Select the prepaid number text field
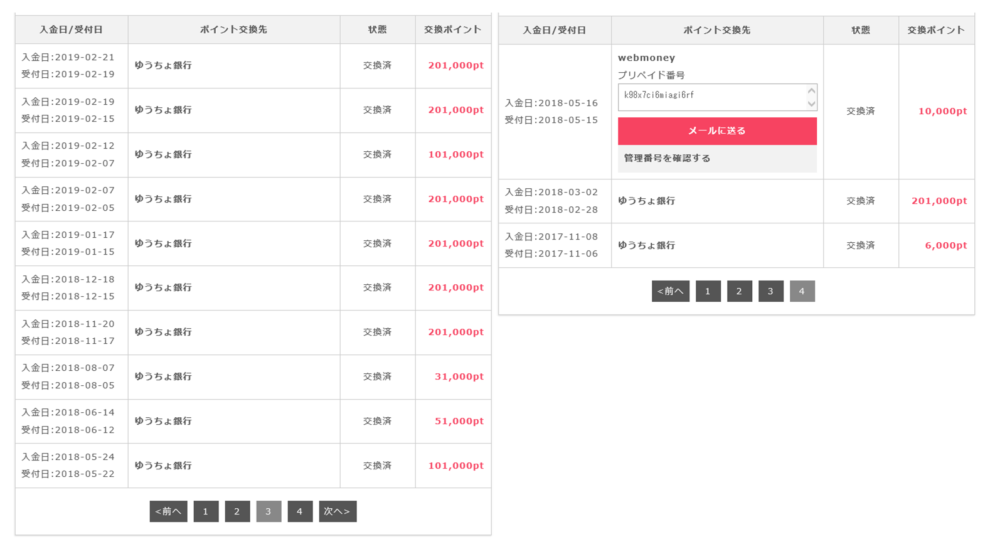 coord(717,97)
